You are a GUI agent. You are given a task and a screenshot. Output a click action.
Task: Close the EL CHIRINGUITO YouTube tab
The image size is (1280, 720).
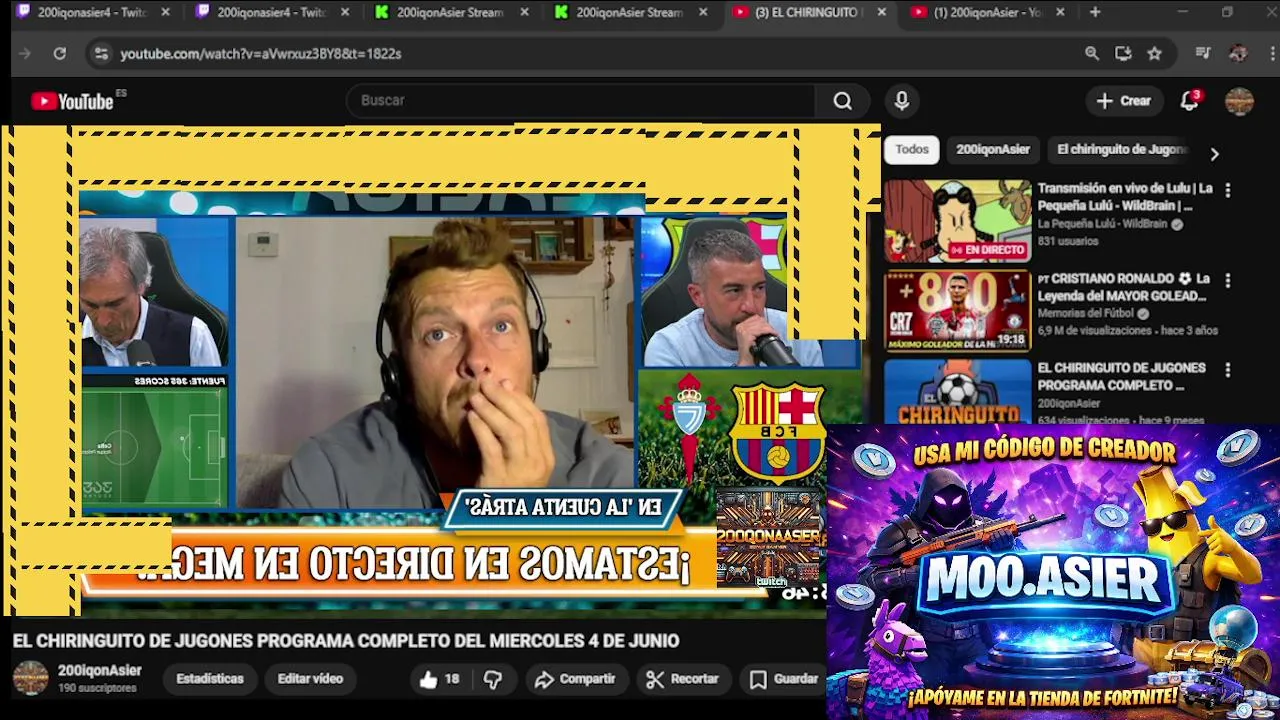(x=881, y=12)
